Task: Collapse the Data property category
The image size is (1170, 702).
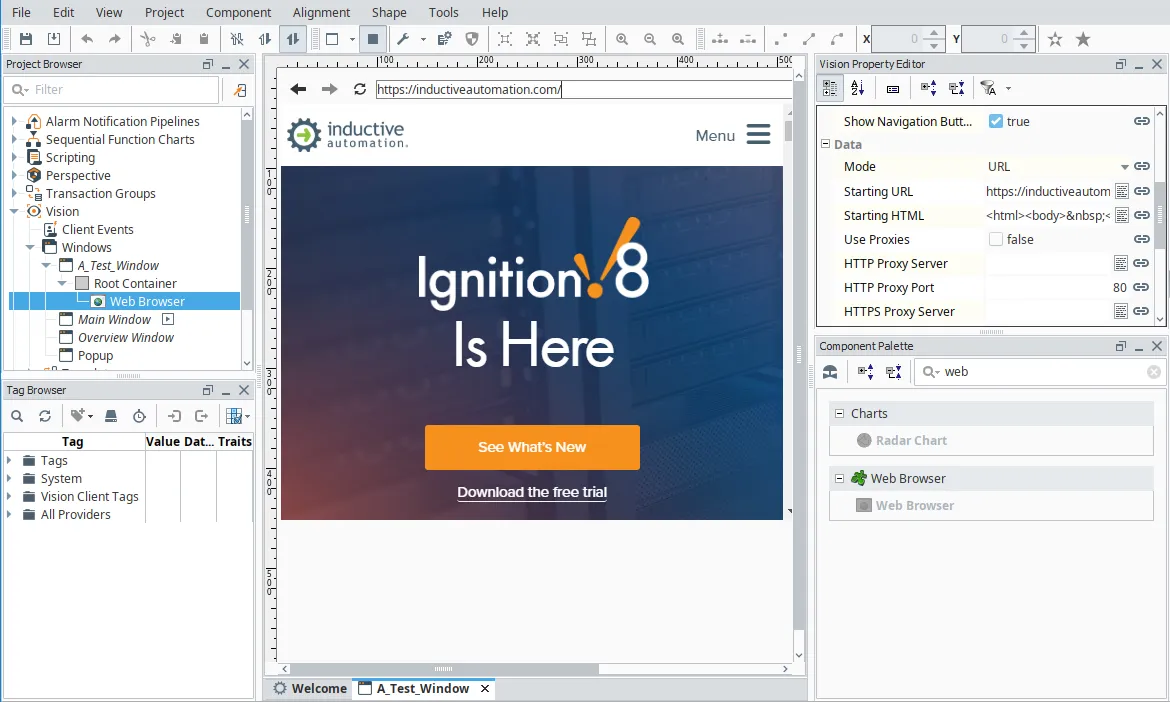Action: (826, 144)
